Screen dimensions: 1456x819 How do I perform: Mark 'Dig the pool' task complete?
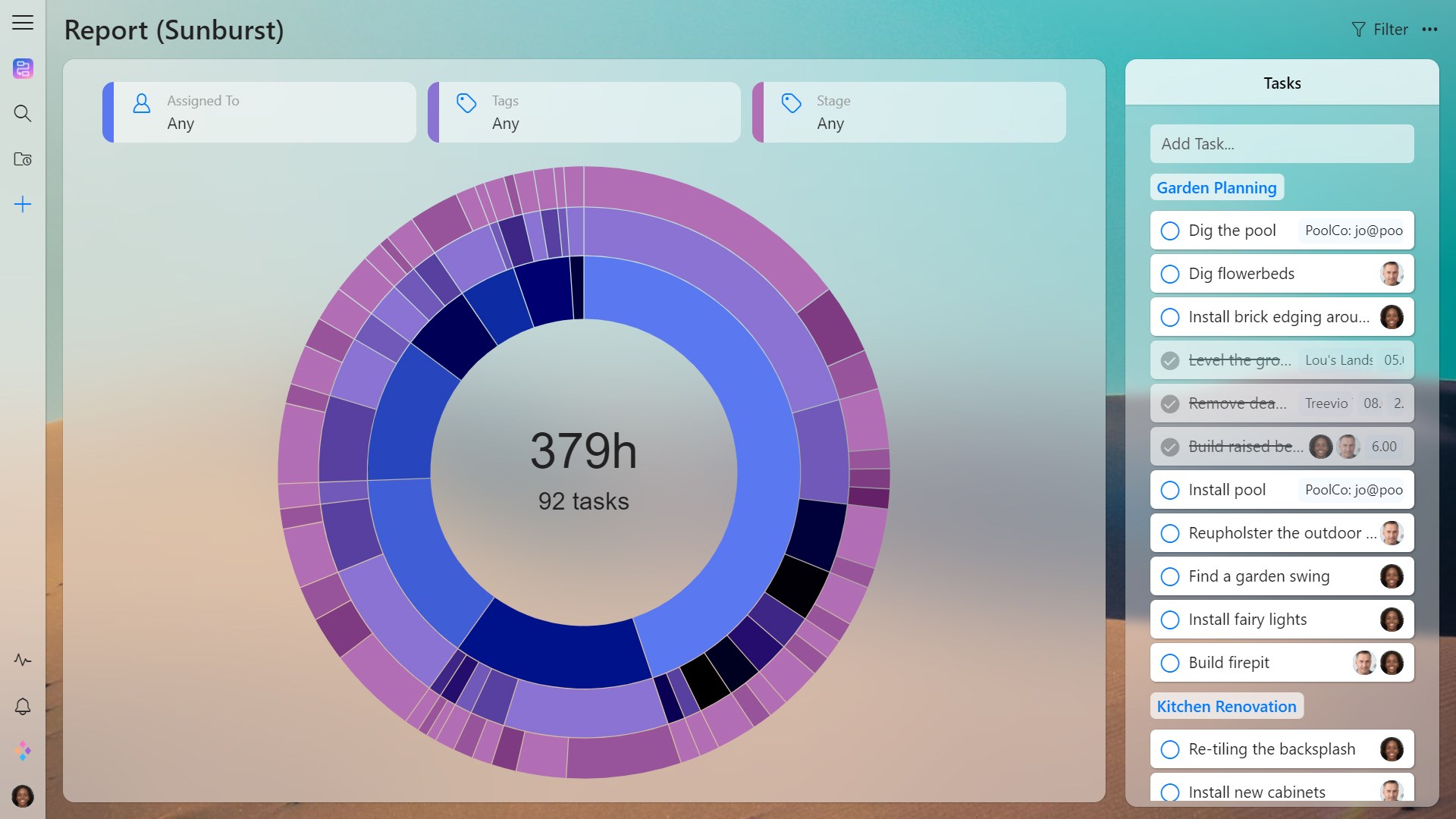pos(1170,231)
